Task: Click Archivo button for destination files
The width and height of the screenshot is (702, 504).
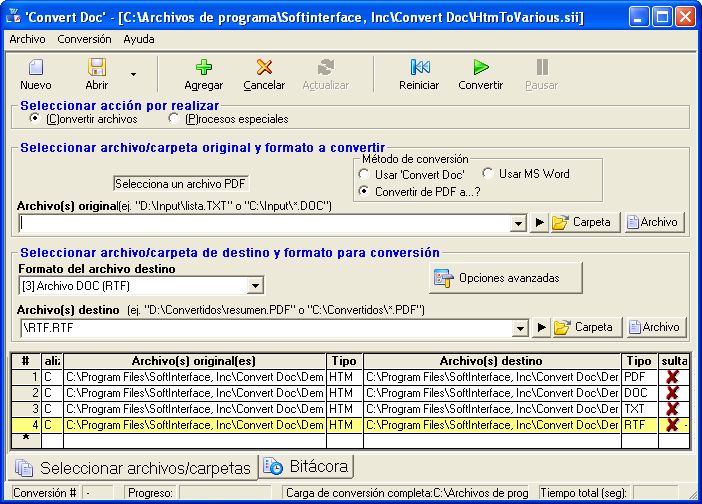Action: (656, 327)
